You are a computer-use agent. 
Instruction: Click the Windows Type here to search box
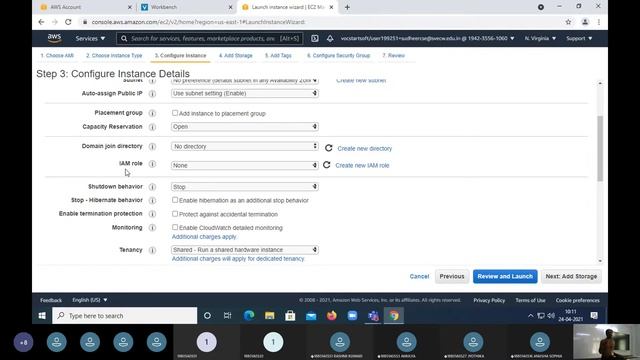(124, 316)
